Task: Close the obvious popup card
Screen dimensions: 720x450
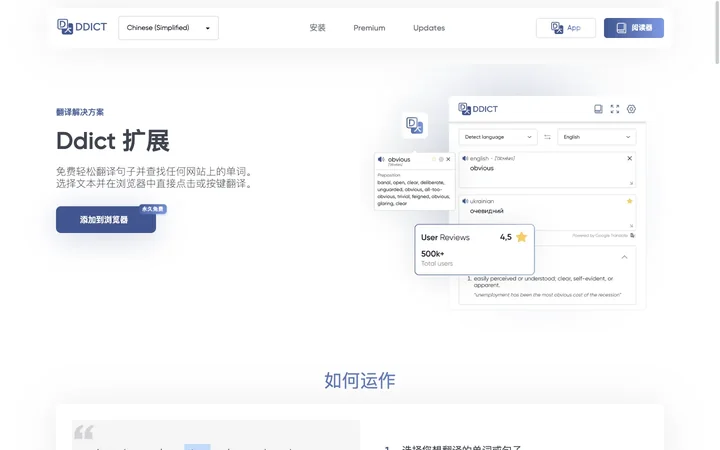Action: pos(448,159)
